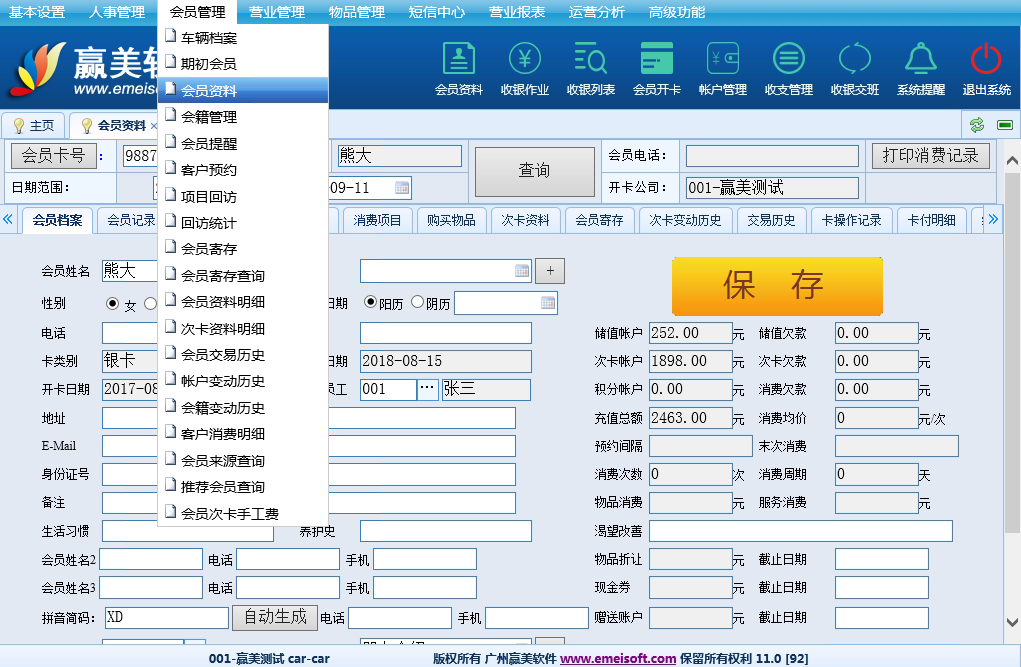Image resolution: width=1021 pixels, height=667 pixels.
Task: Open employee lookup ellipsis button beside 001
Action: 427,389
